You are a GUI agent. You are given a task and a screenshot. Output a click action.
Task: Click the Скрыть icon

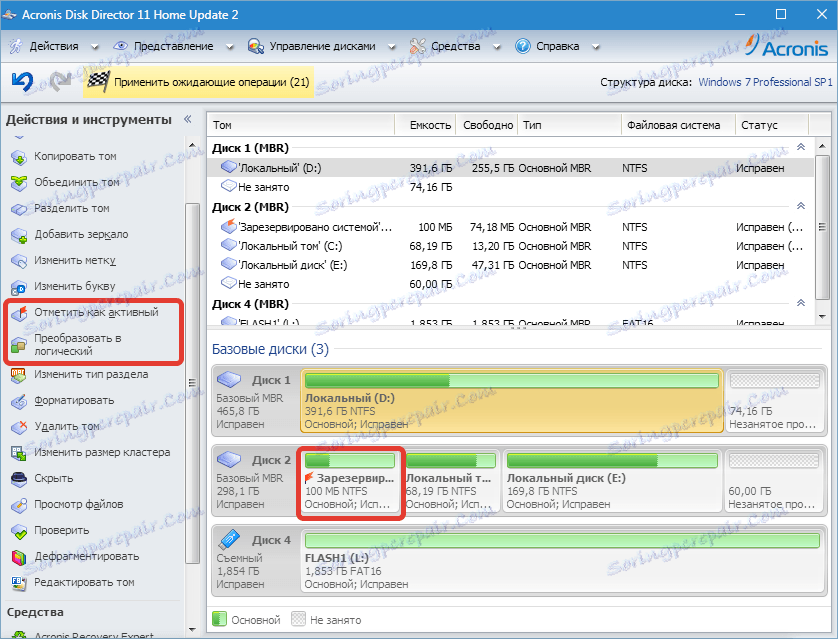[x=19, y=479]
